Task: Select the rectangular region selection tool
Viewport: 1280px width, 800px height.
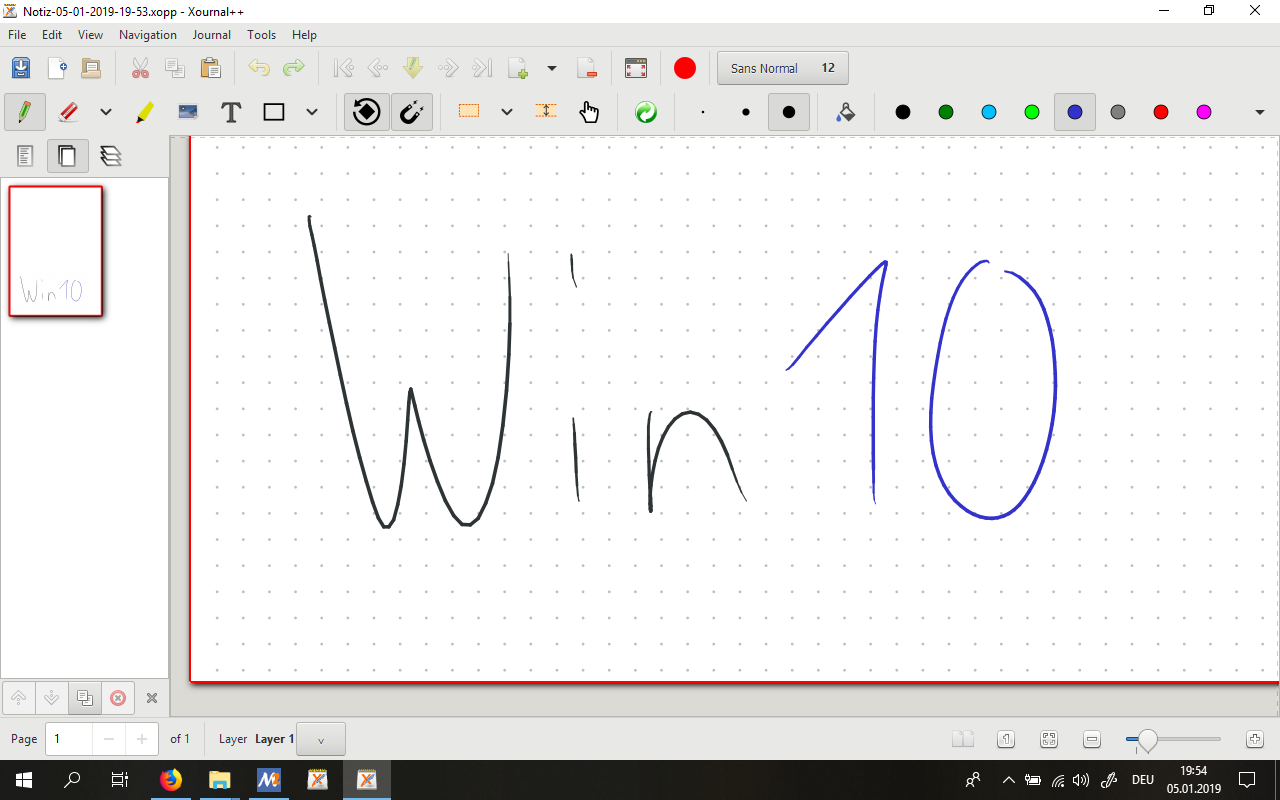Action: coord(469,112)
